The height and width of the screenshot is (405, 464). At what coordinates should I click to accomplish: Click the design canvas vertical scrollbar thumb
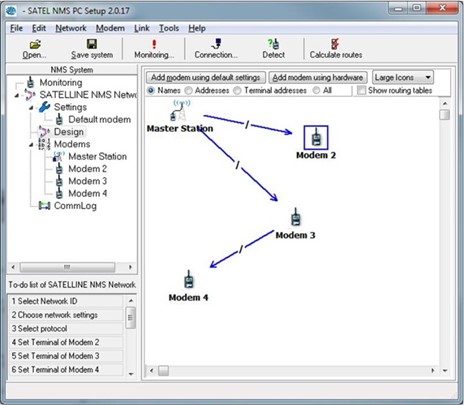point(444,114)
